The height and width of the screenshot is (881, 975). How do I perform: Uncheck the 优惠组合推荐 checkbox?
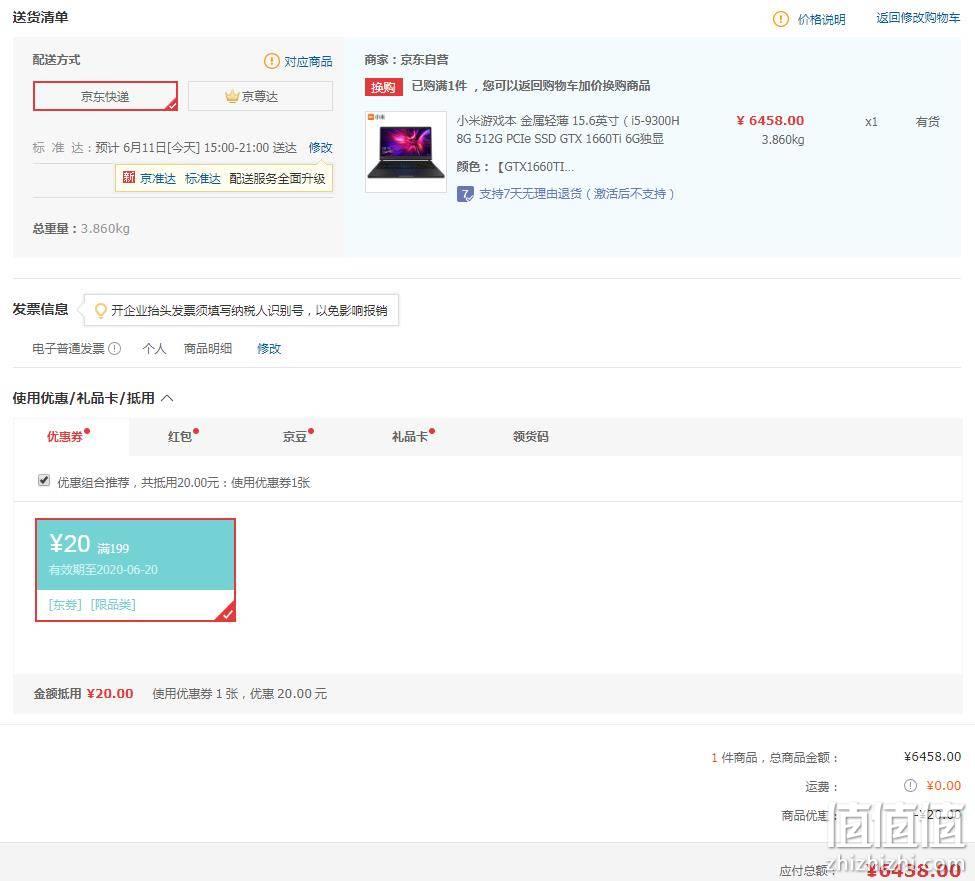[x=44, y=481]
